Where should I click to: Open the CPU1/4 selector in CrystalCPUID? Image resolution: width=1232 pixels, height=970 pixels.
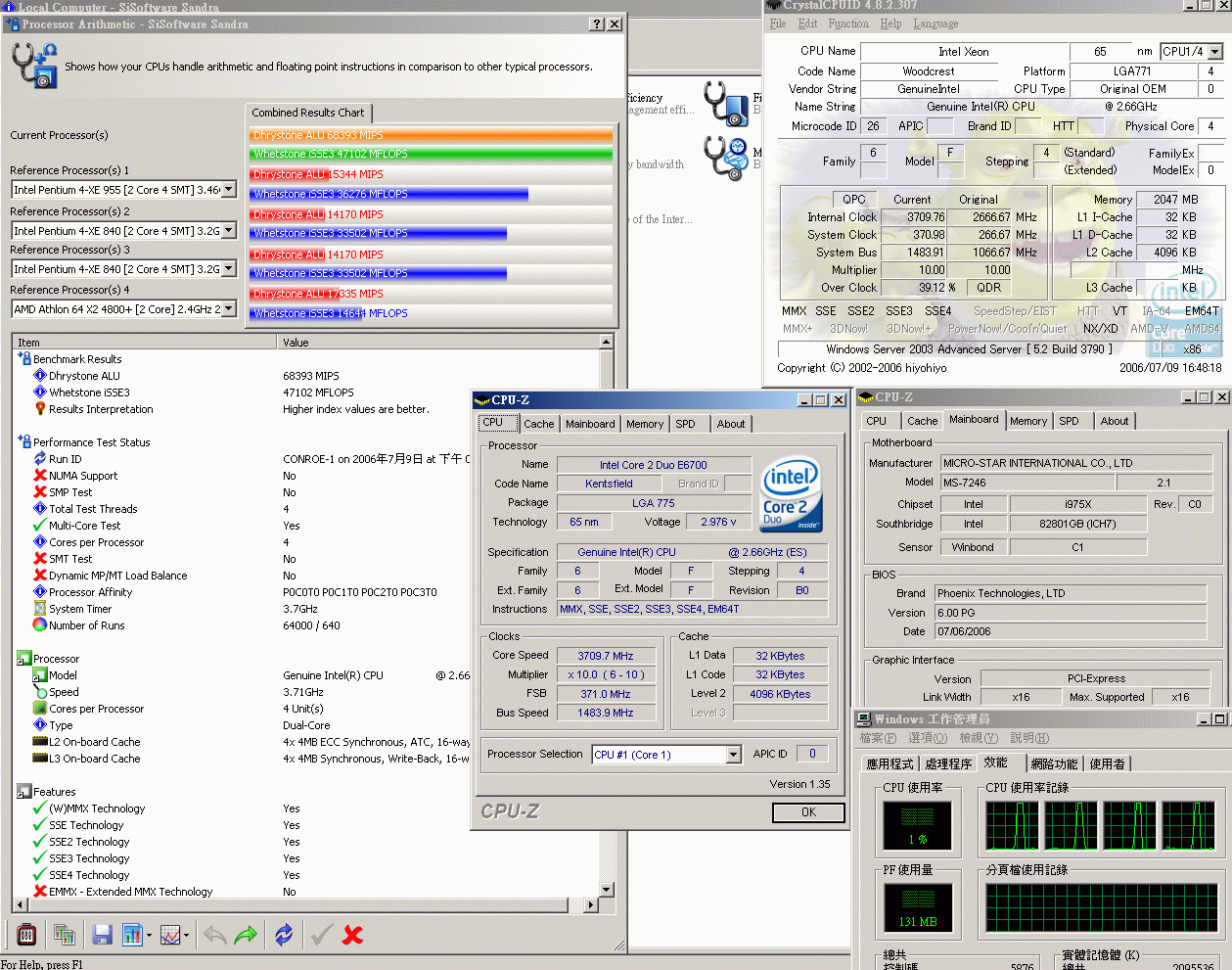coord(1215,51)
